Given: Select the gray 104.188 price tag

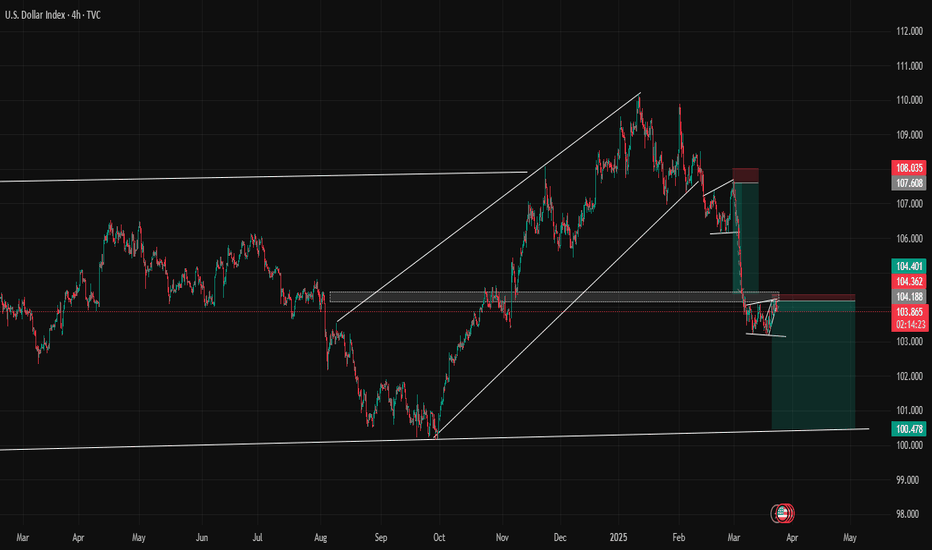Looking at the screenshot, I should click(x=909, y=297).
